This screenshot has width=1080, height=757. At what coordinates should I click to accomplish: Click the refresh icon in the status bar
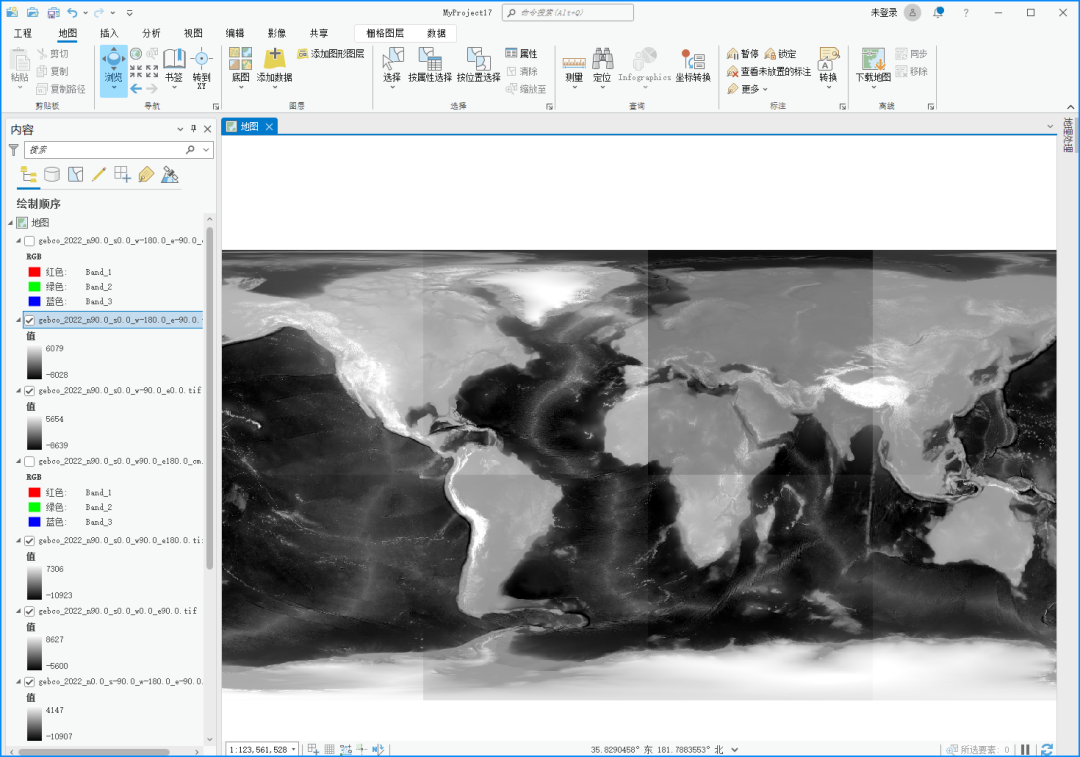point(1047,749)
